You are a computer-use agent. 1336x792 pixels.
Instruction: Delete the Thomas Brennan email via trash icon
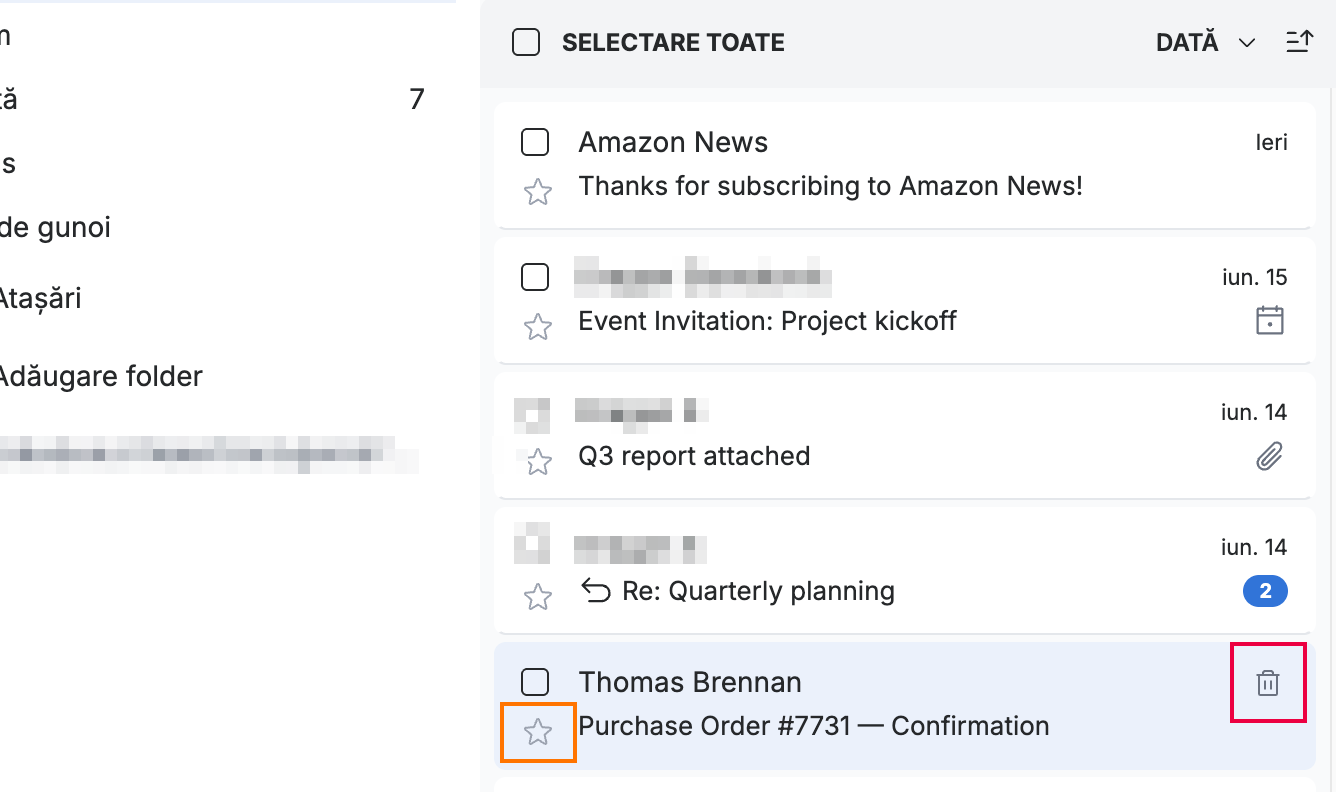coord(1268,683)
